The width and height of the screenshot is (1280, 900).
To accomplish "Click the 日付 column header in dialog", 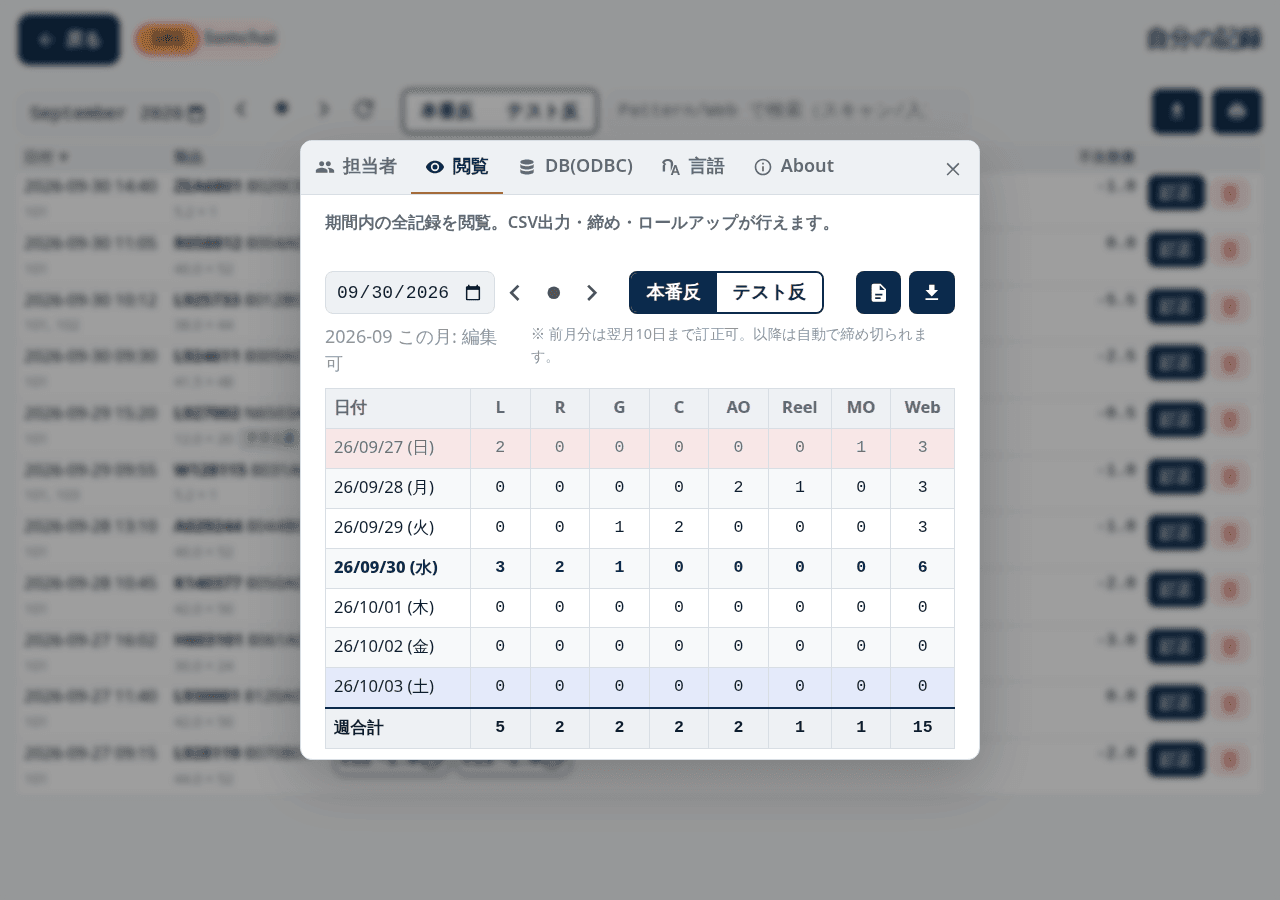I will [398, 408].
